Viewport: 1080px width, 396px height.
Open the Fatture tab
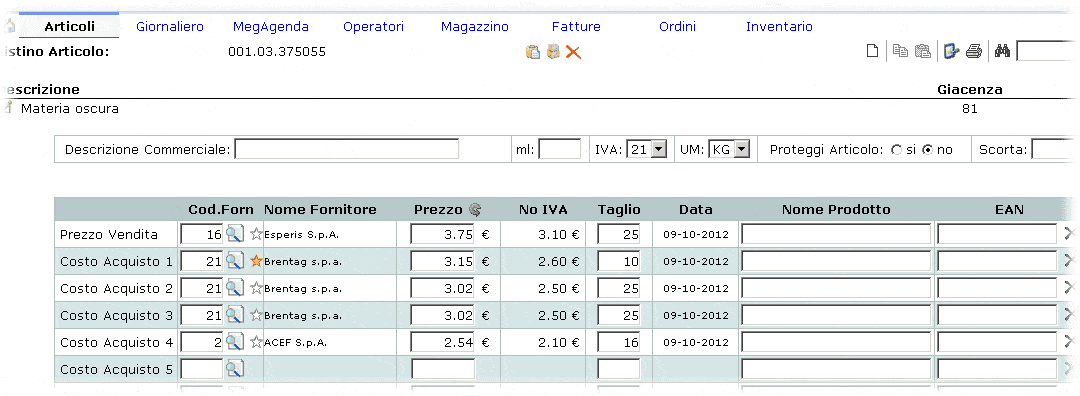pyautogui.click(x=576, y=27)
